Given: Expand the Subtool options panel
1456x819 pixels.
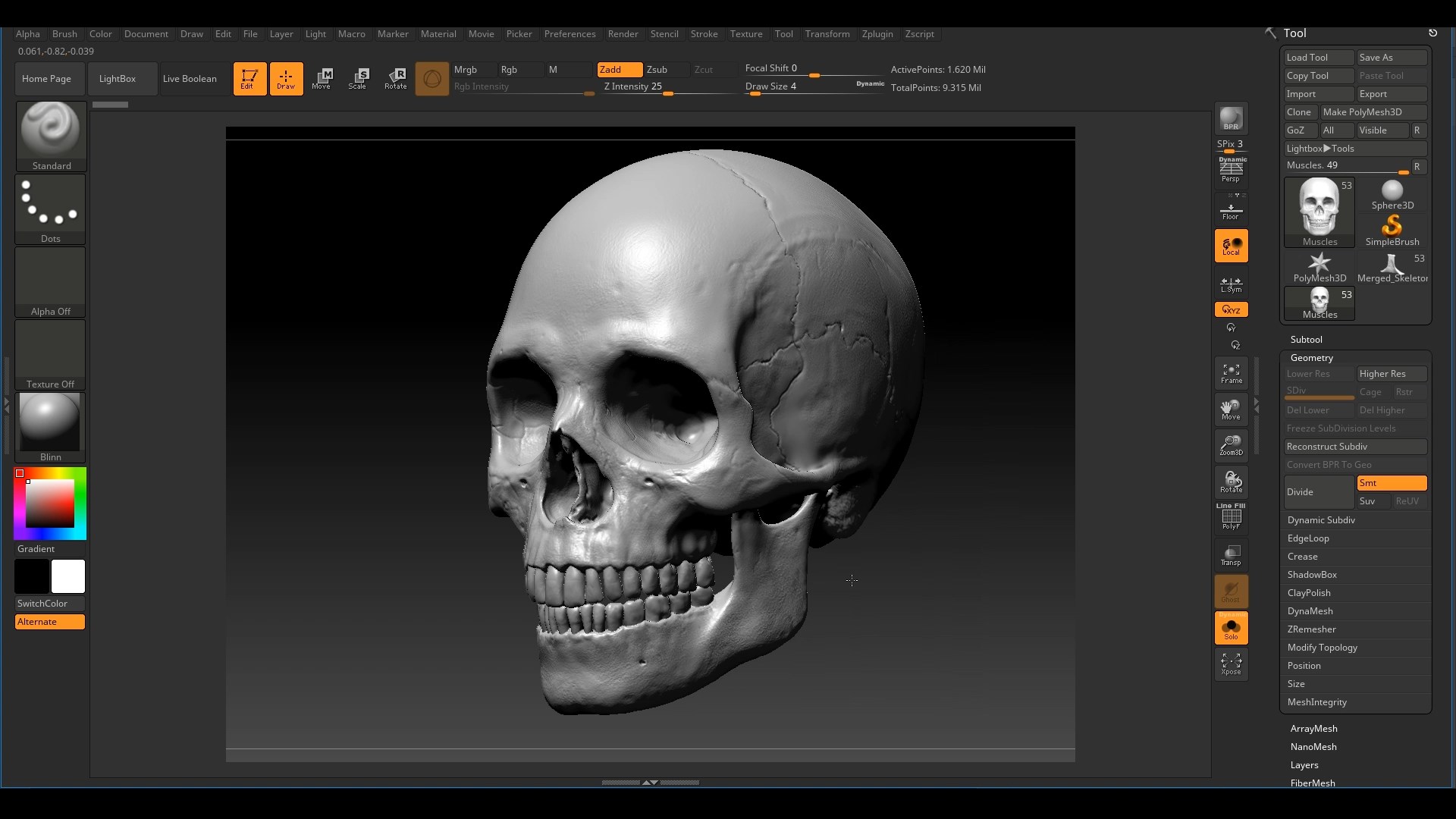Looking at the screenshot, I should 1306,338.
